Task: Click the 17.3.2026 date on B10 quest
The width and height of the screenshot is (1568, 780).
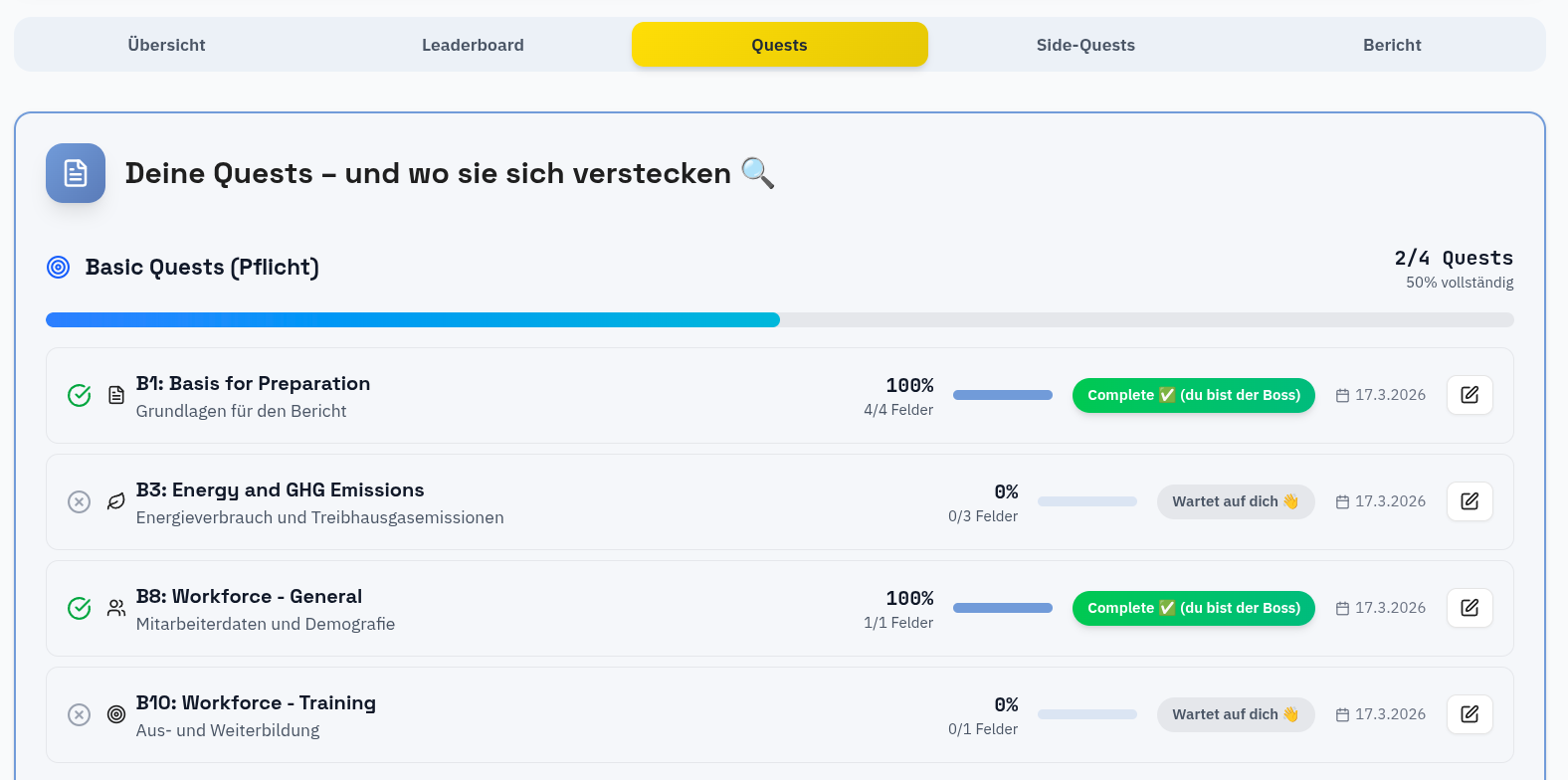Action: [x=1390, y=714]
